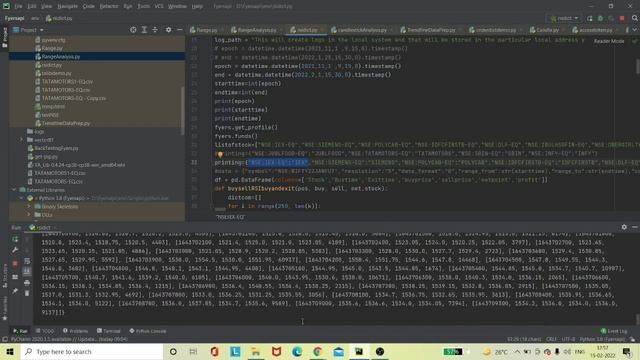Viewport: 640px width, 360px height.
Task: Click the print icon in Run panel
Action: click(x=27, y=282)
